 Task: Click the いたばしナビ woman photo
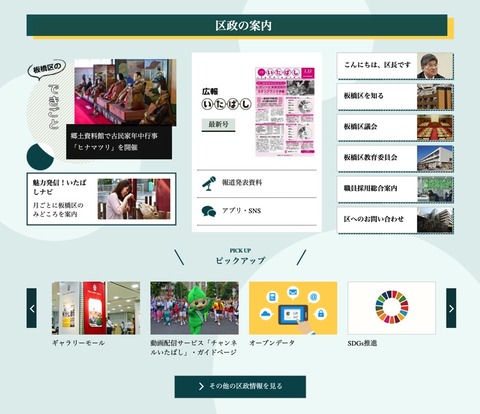pyautogui.click(x=134, y=199)
